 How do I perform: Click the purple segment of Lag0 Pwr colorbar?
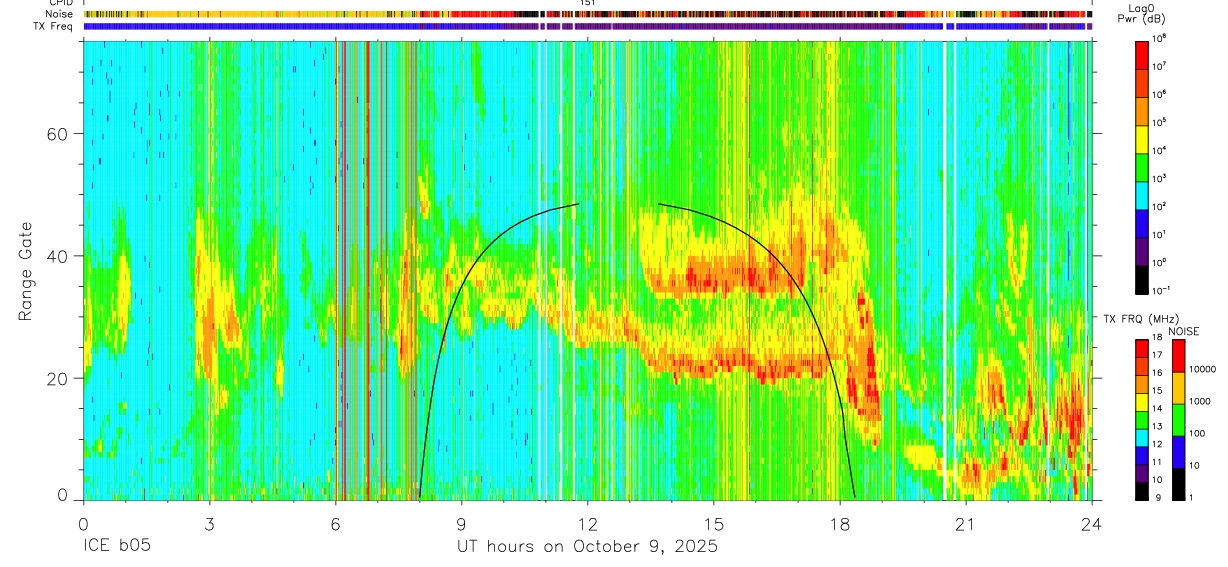point(1142,251)
